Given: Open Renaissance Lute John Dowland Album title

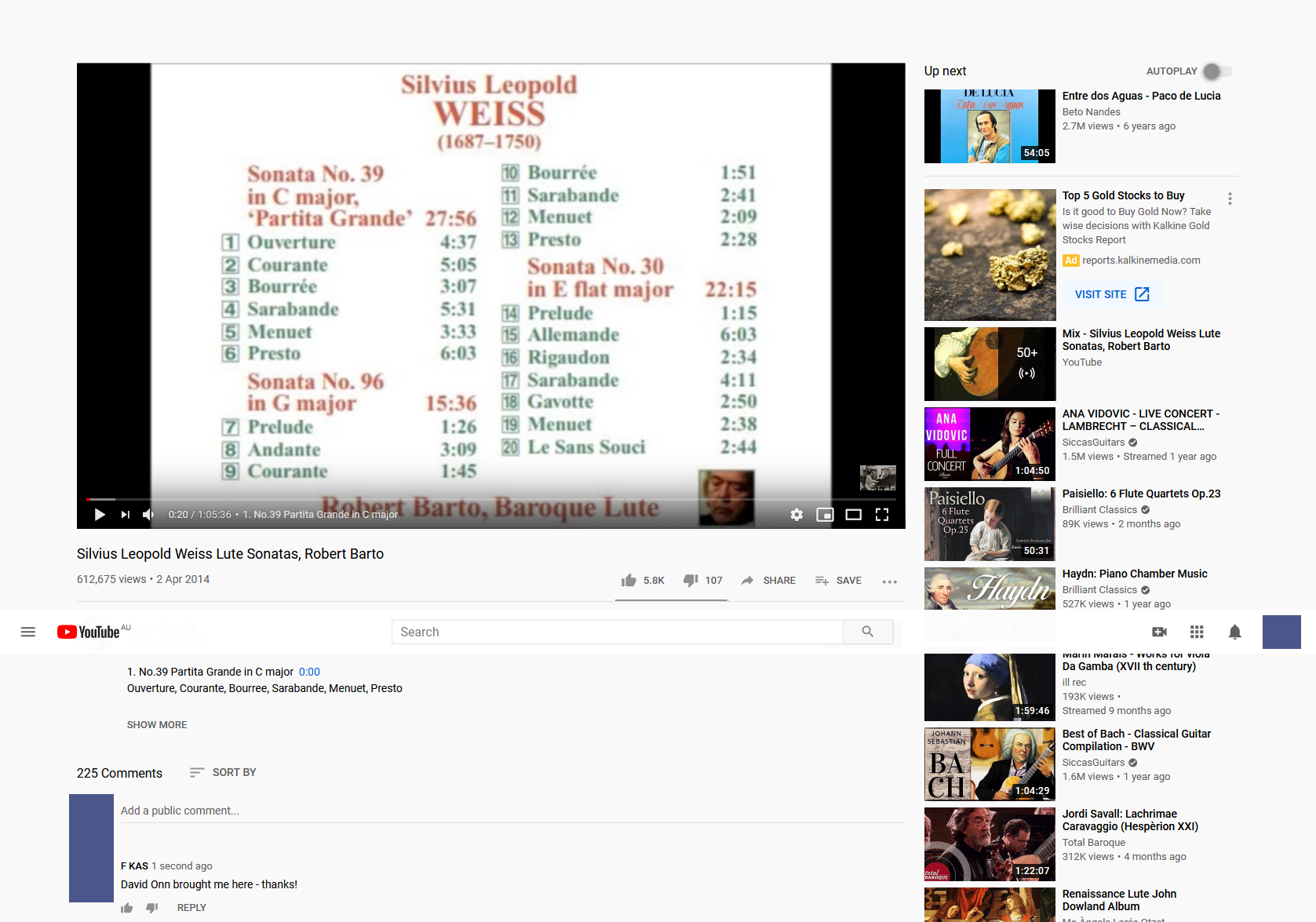Looking at the screenshot, I should point(1119,900).
